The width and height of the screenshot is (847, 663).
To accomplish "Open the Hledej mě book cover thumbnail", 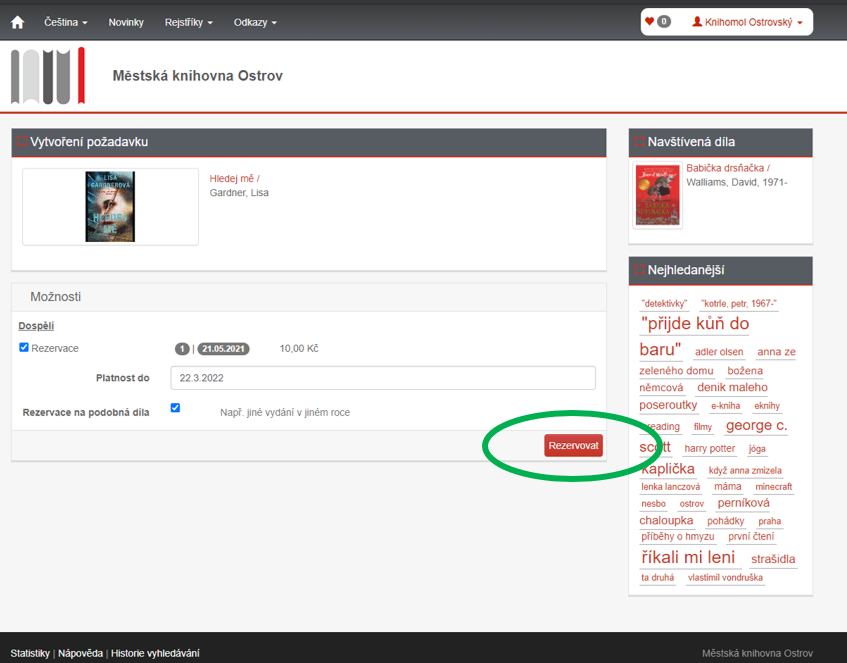I will point(110,207).
